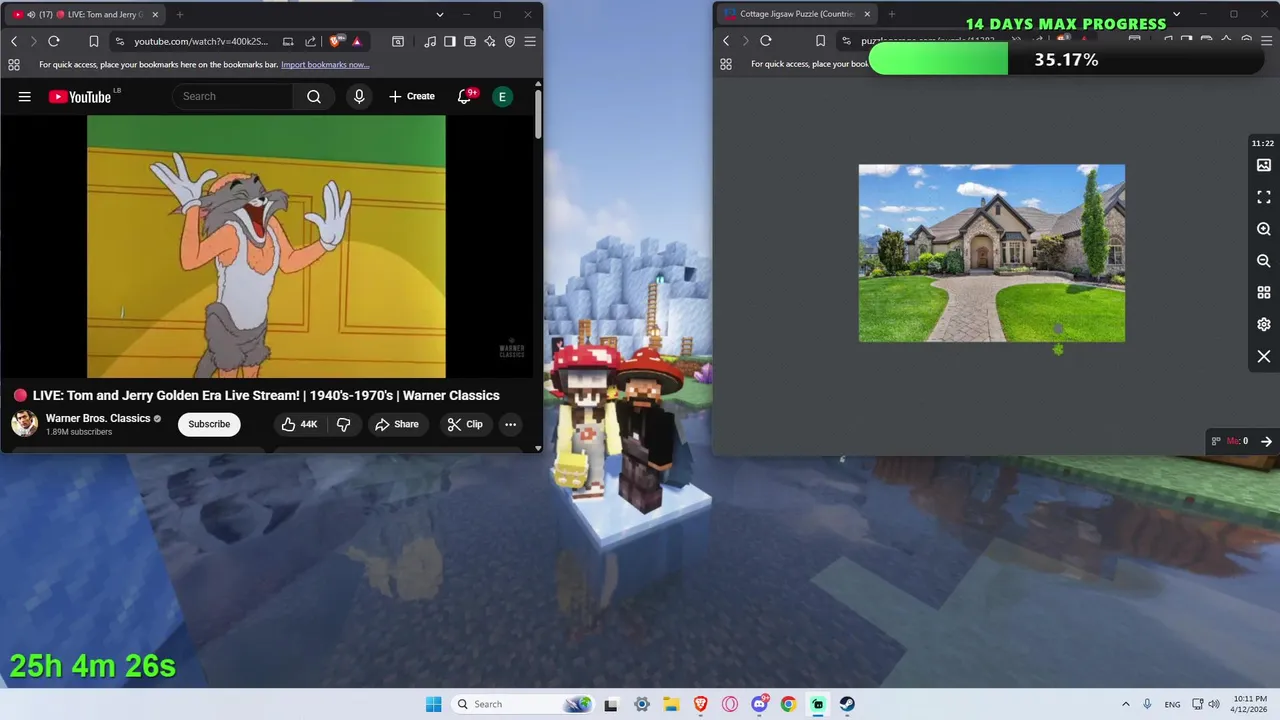The height and width of the screenshot is (720, 1280).
Task: Start YouTube voice search with microphone
Action: click(x=359, y=96)
